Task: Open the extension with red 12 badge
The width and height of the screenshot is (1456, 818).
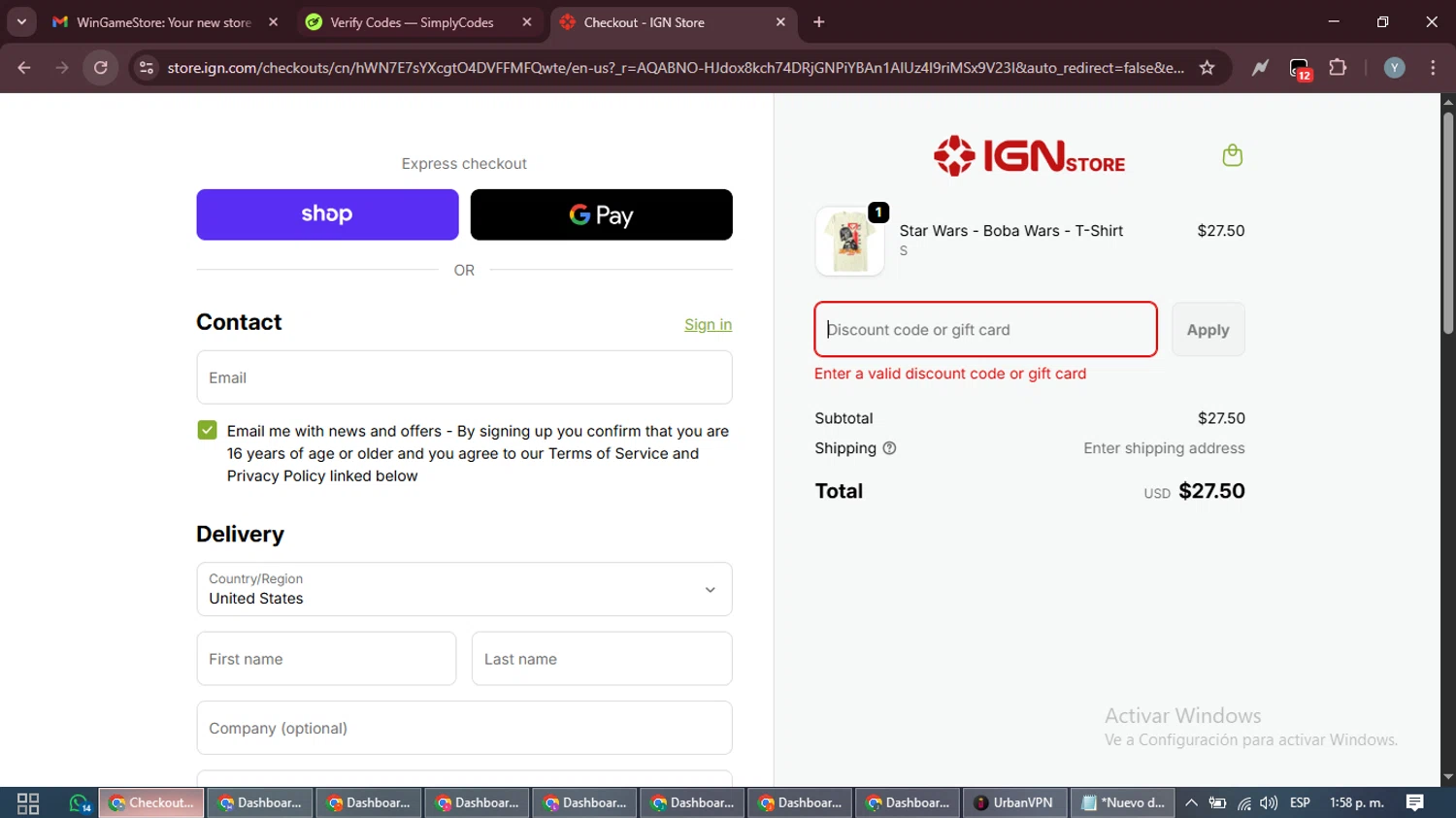Action: [1300, 69]
